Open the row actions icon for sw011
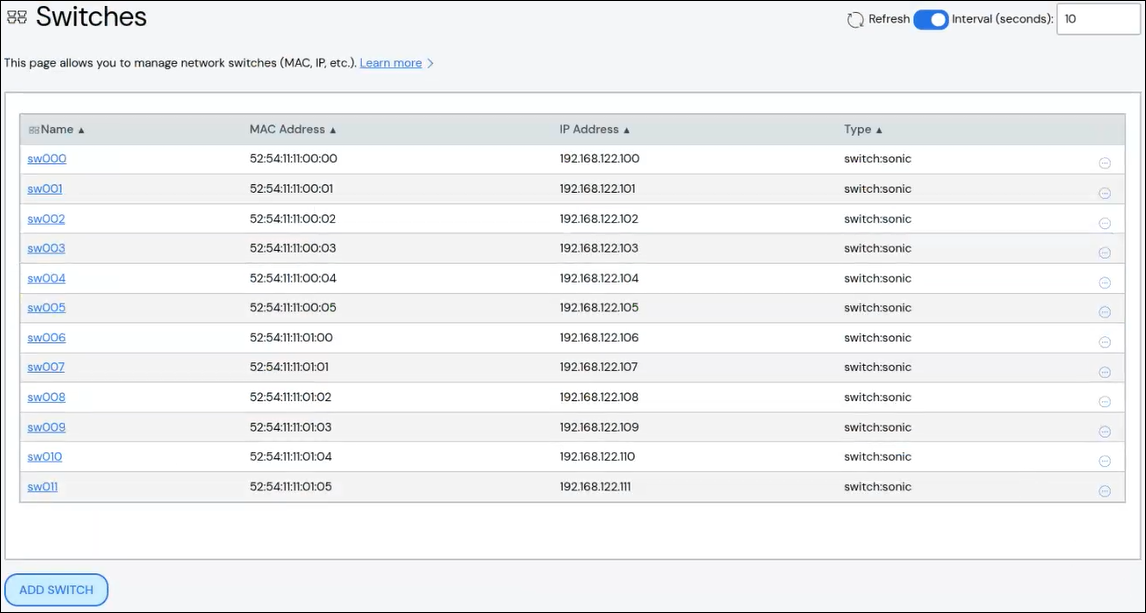Viewport: 1146px width, 613px height. click(1104, 491)
